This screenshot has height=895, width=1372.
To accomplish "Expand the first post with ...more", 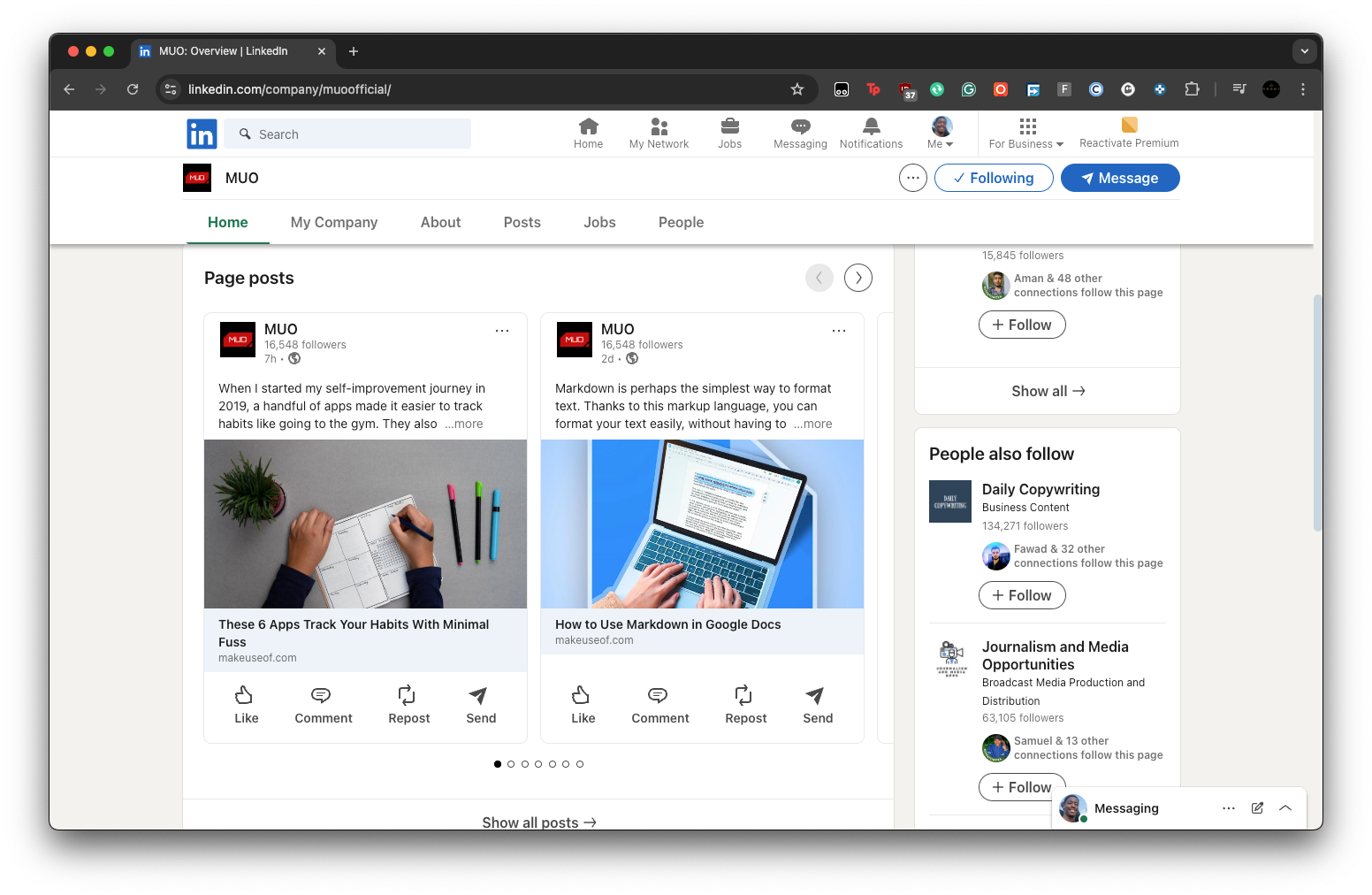I will pyautogui.click(x=463, y=424).
